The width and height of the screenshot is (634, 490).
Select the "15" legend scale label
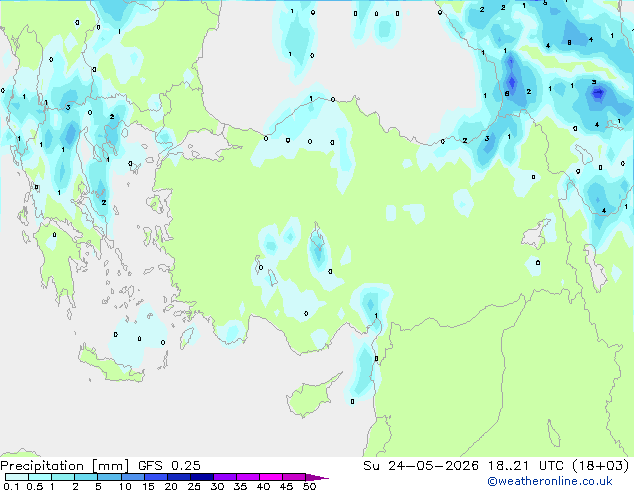(x=148, y=486)
